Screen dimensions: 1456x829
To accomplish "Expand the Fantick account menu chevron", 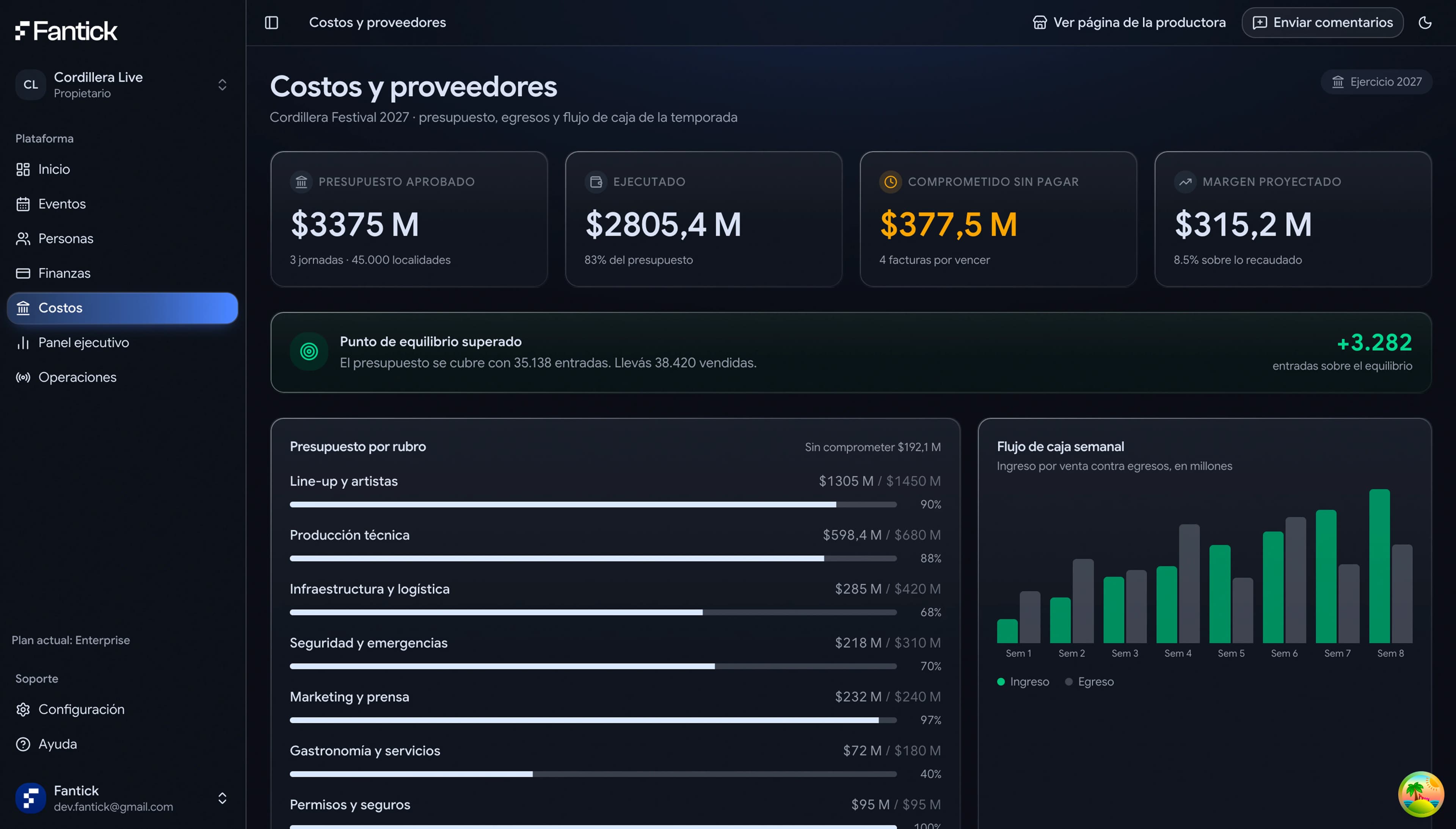I will pos(223,798).
